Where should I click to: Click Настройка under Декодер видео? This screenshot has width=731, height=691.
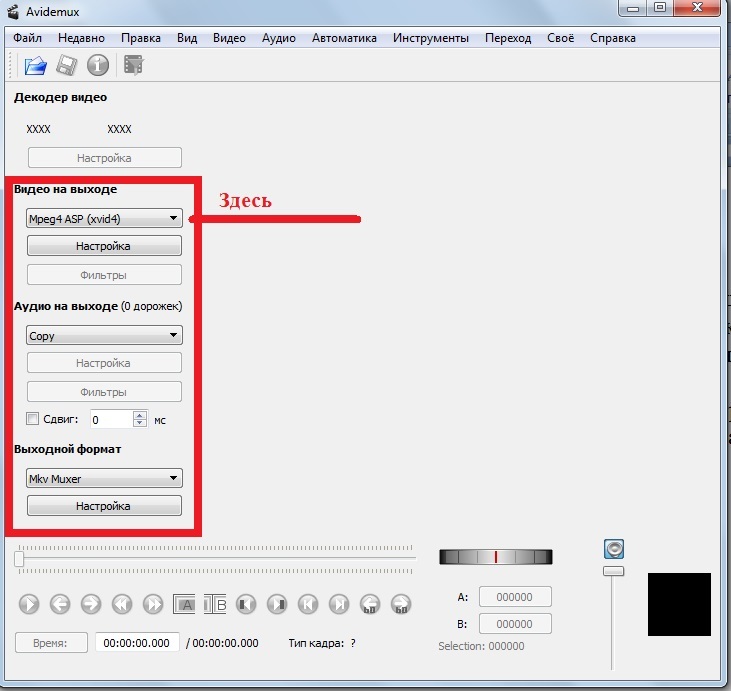coord(105,158)
